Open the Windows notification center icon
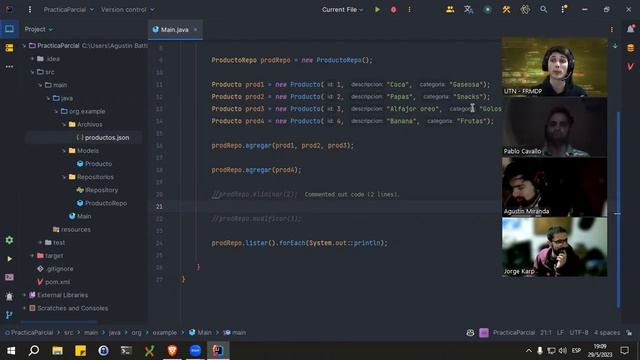This screenshot has height=360, width=640. coord(624,351)
